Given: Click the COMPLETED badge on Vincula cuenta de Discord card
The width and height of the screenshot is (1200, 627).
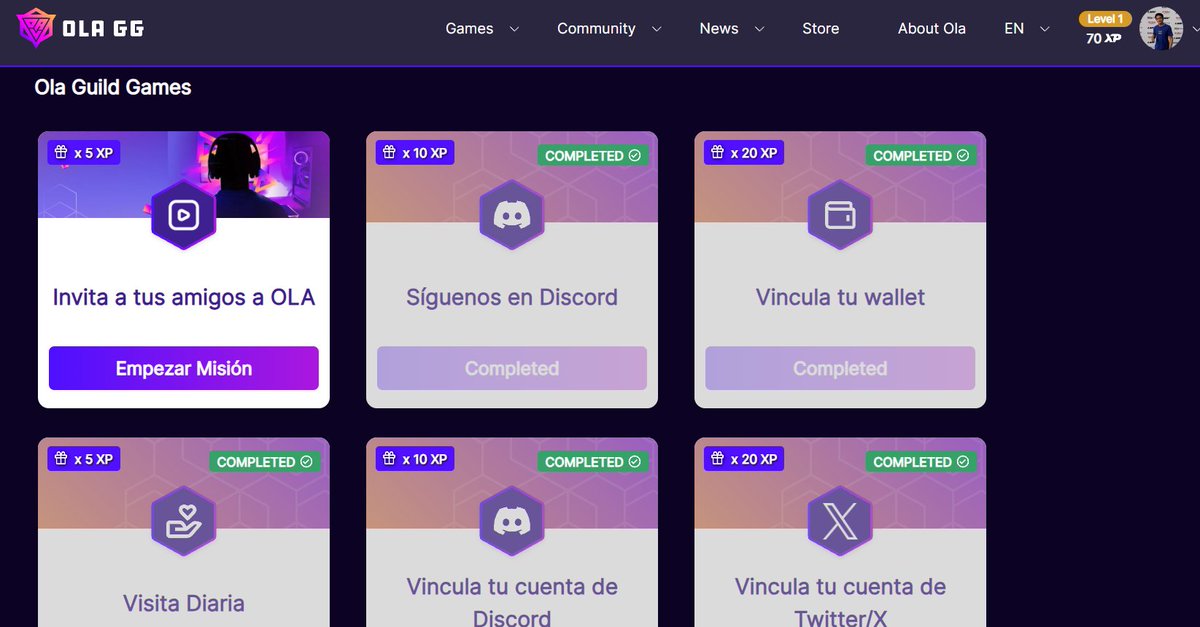Looking at the screenshot, I should [593, 462].
